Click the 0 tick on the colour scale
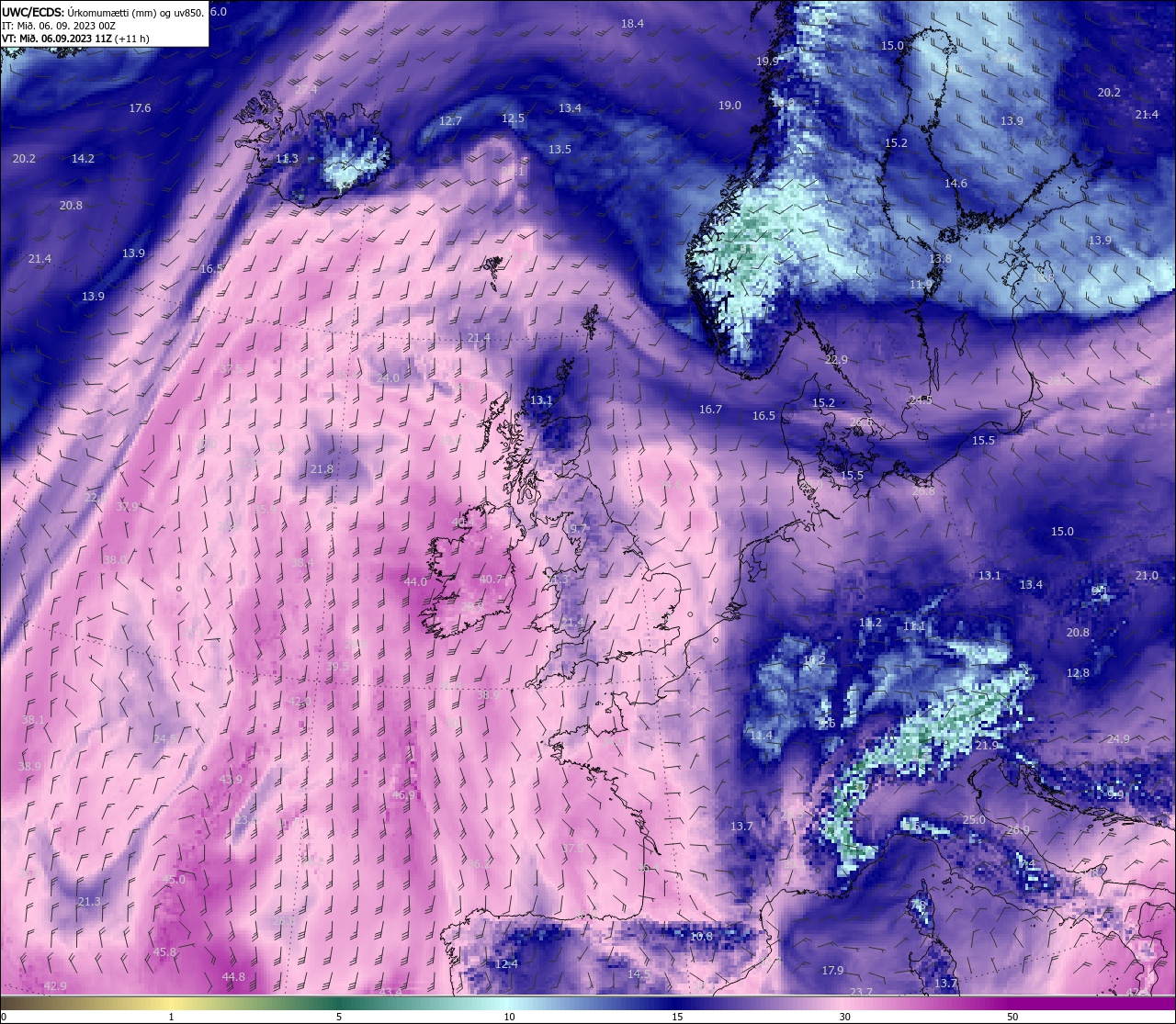The height and width of the screenshot is (1024, 1176). point(4,1017)
